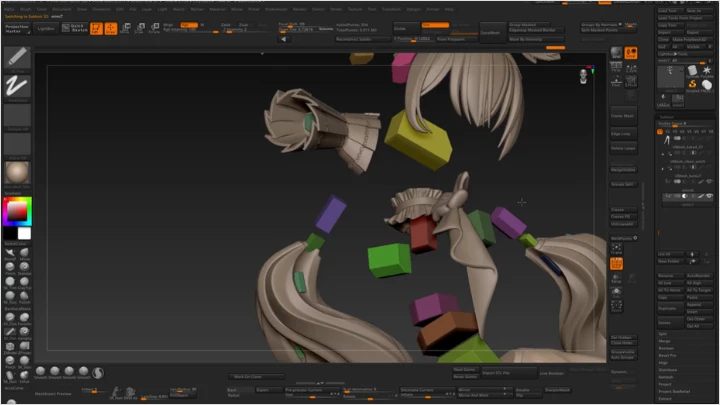The width and height of the screenshot is (720, 405).
Task: Click the head orientation gizmo in viewport
Action: (x=583, y=76)
